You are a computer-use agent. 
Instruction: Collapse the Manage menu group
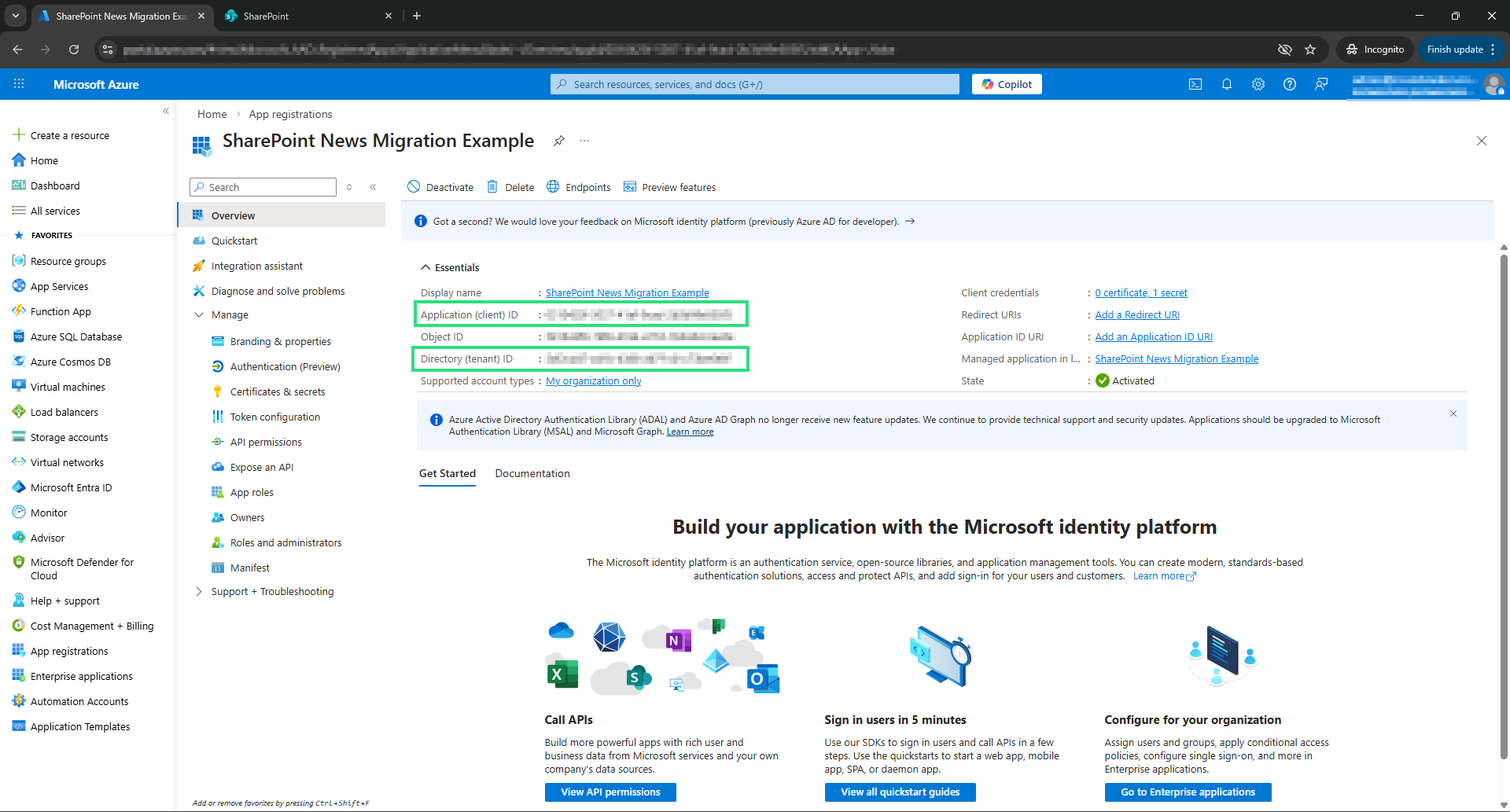[x=199, y=314]
